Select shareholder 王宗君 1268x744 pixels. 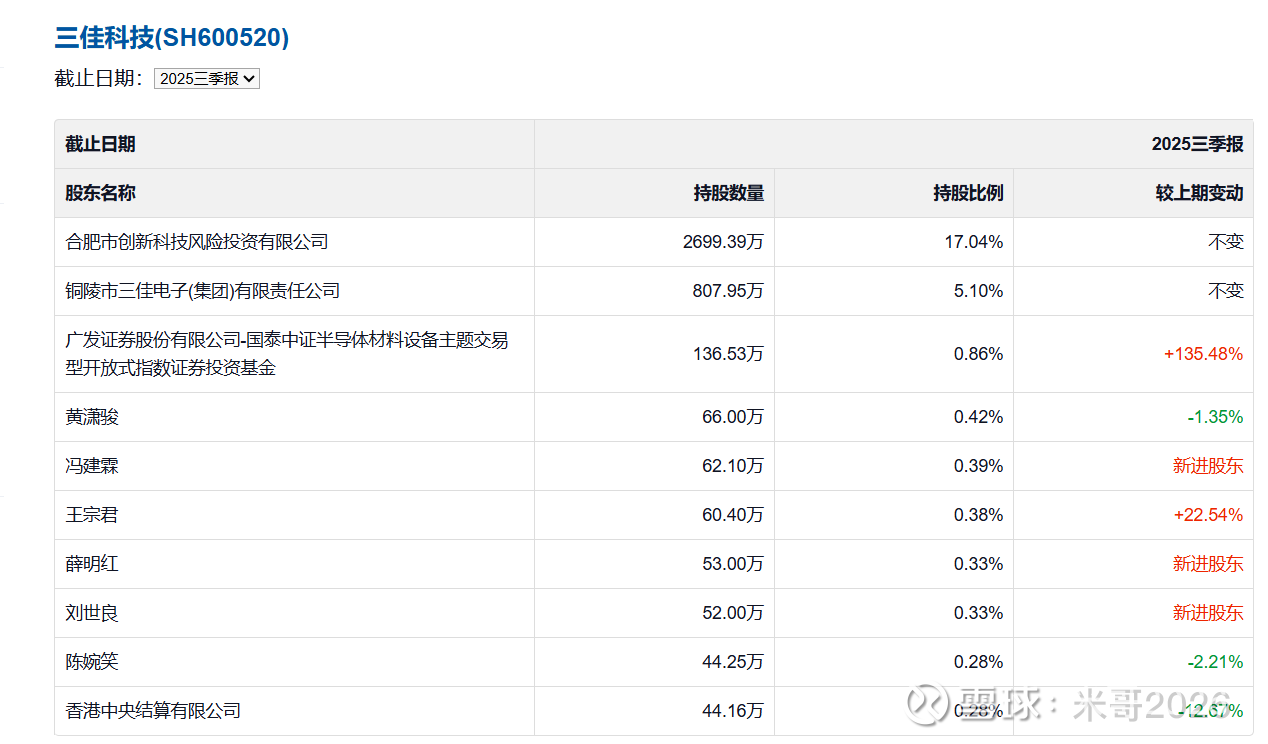(x=92, y=515)
